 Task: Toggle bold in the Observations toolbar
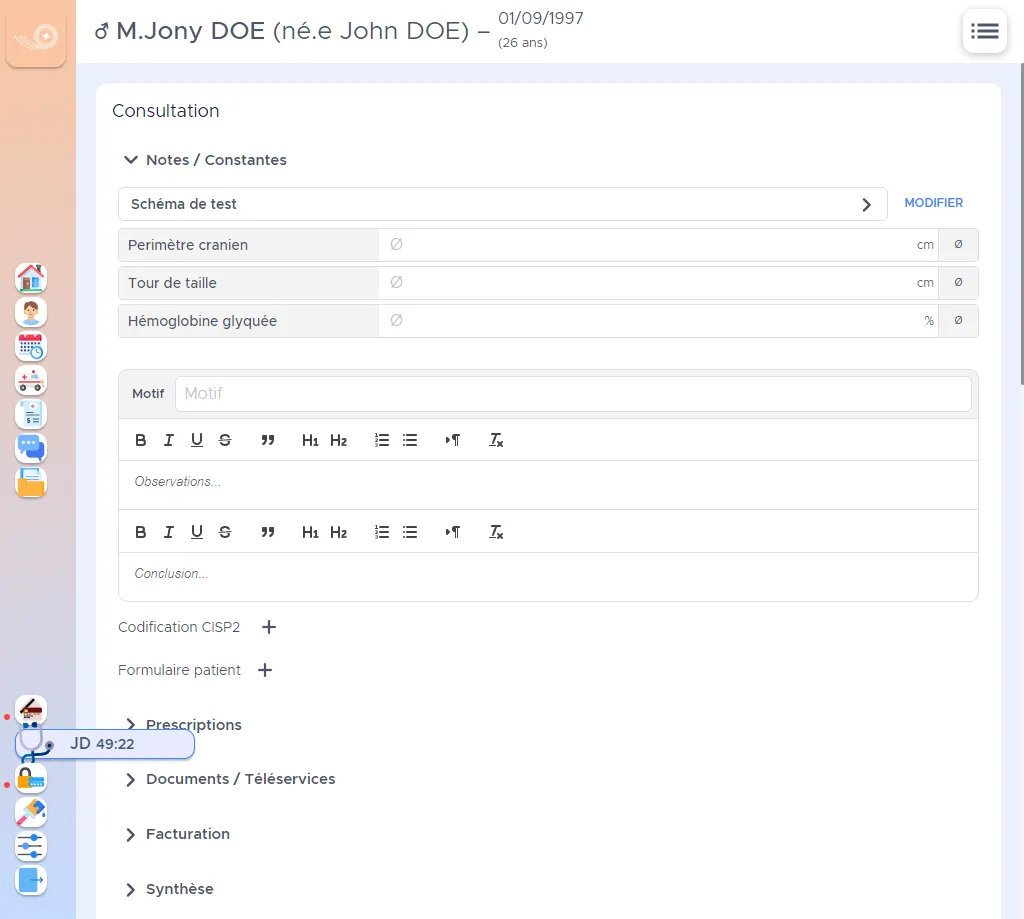point(140,440)
